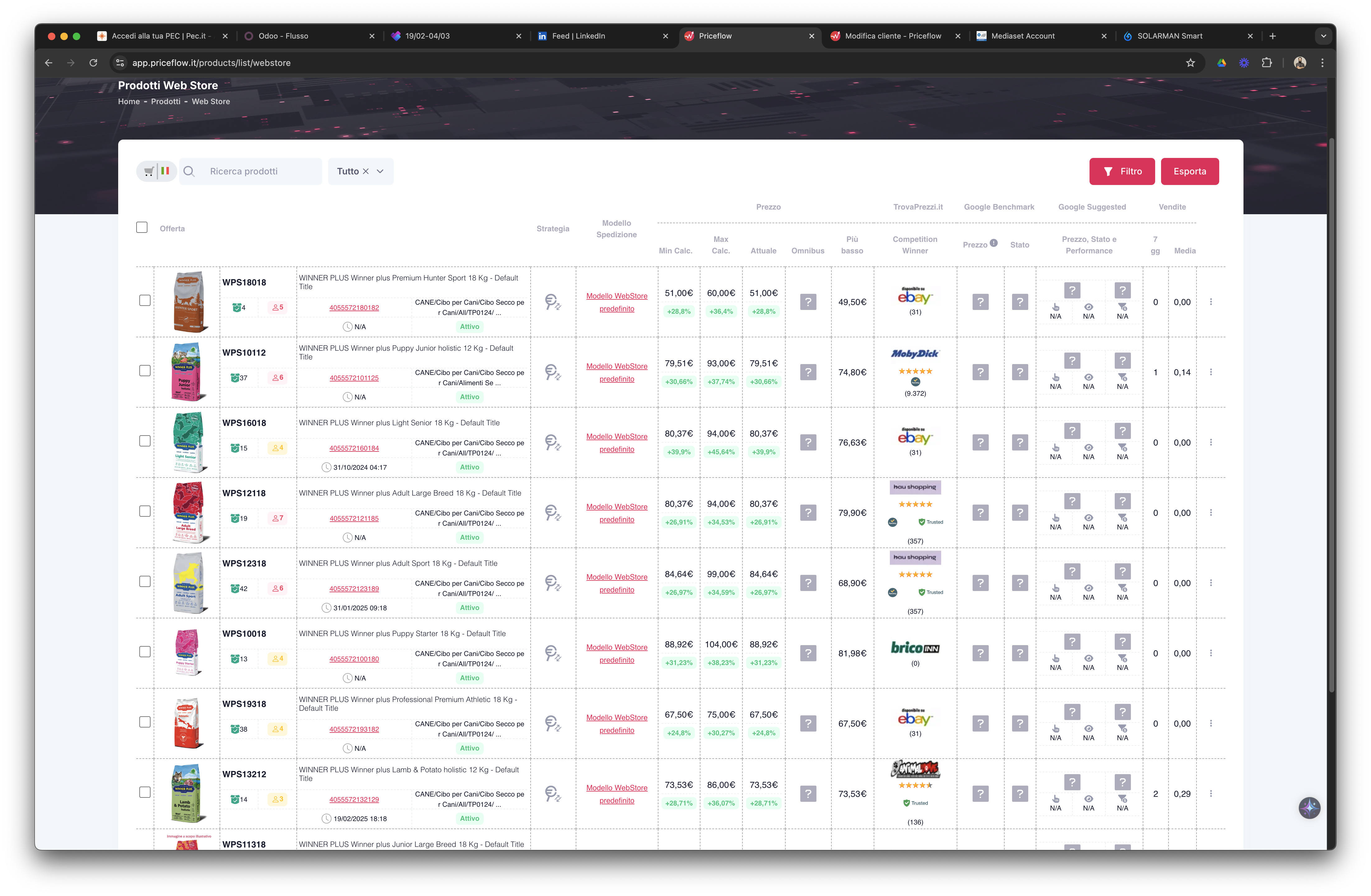Image resolution: width=1371 pixels, height=896 pixels.
Task: Open EAN link 4055572180182
Action: (x=354, y=307)
